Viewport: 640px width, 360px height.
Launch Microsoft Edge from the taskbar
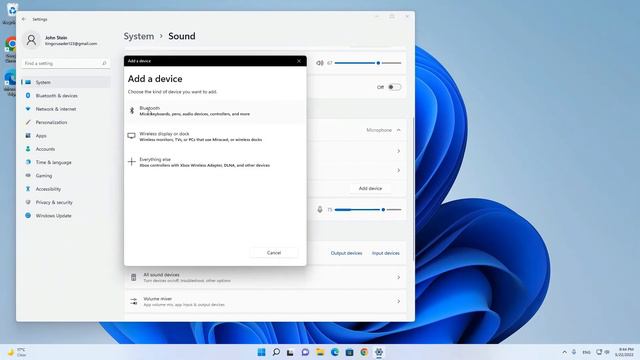335,352
